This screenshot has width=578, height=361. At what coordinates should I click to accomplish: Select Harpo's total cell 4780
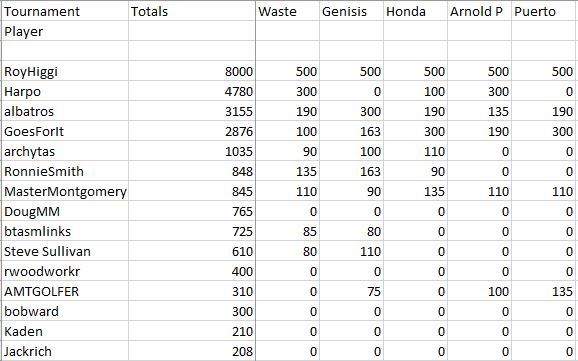click(x=192, y=91)
